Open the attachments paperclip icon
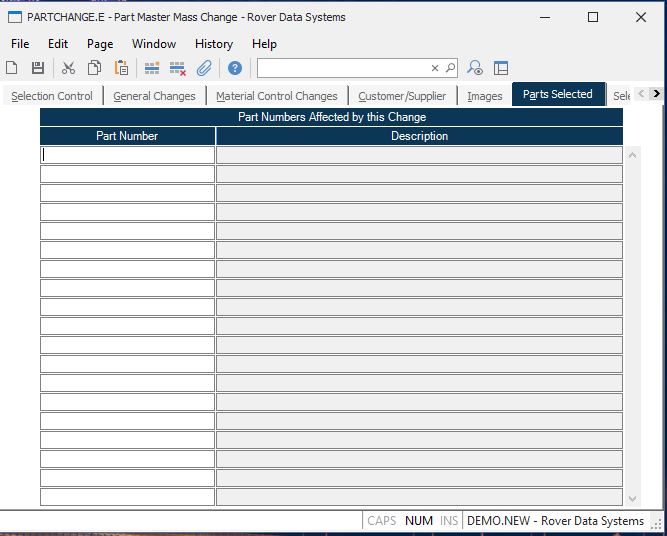This screenshot has height=536, width=667. [x=204, y=68]
